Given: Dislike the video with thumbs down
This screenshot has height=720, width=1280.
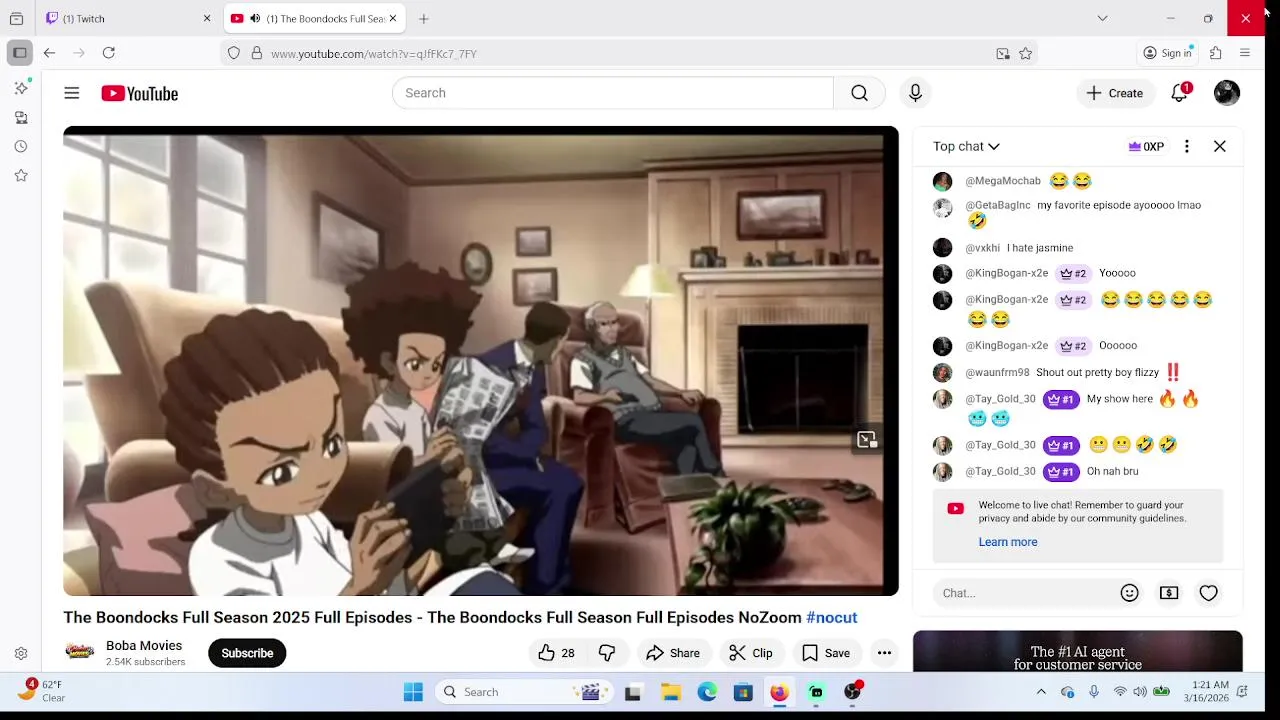Looking at the screenshot, I should (607, 653).
